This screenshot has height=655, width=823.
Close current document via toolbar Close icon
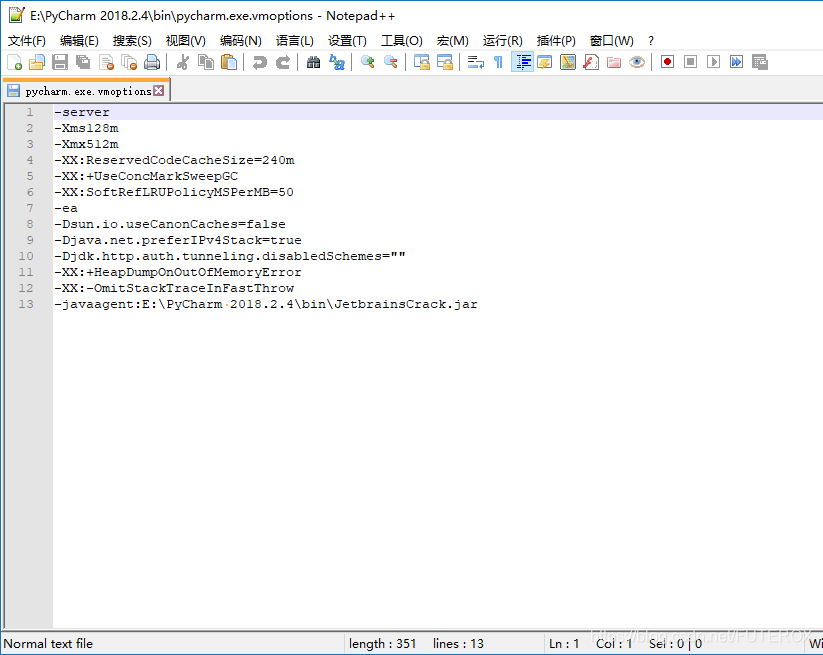(106, 62)
